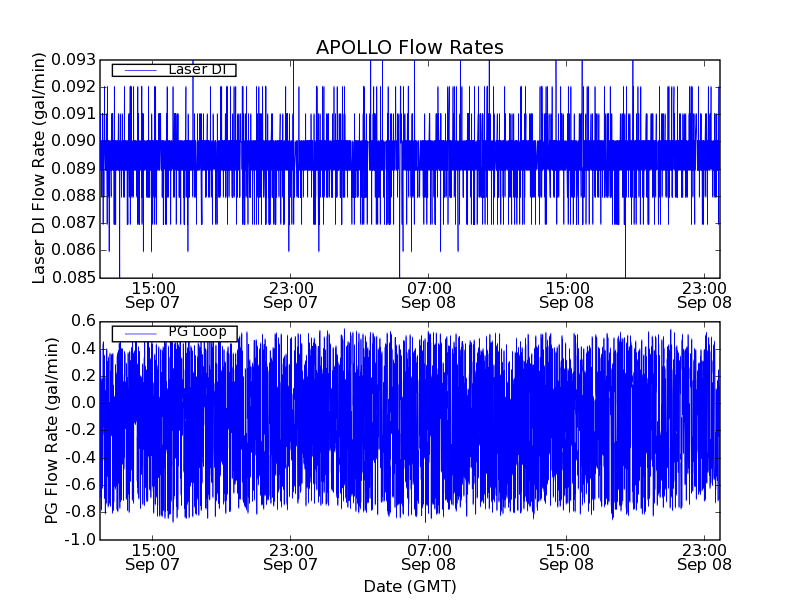
Task: Click the 0.091 tick label
Action: (x=73, y=114)
